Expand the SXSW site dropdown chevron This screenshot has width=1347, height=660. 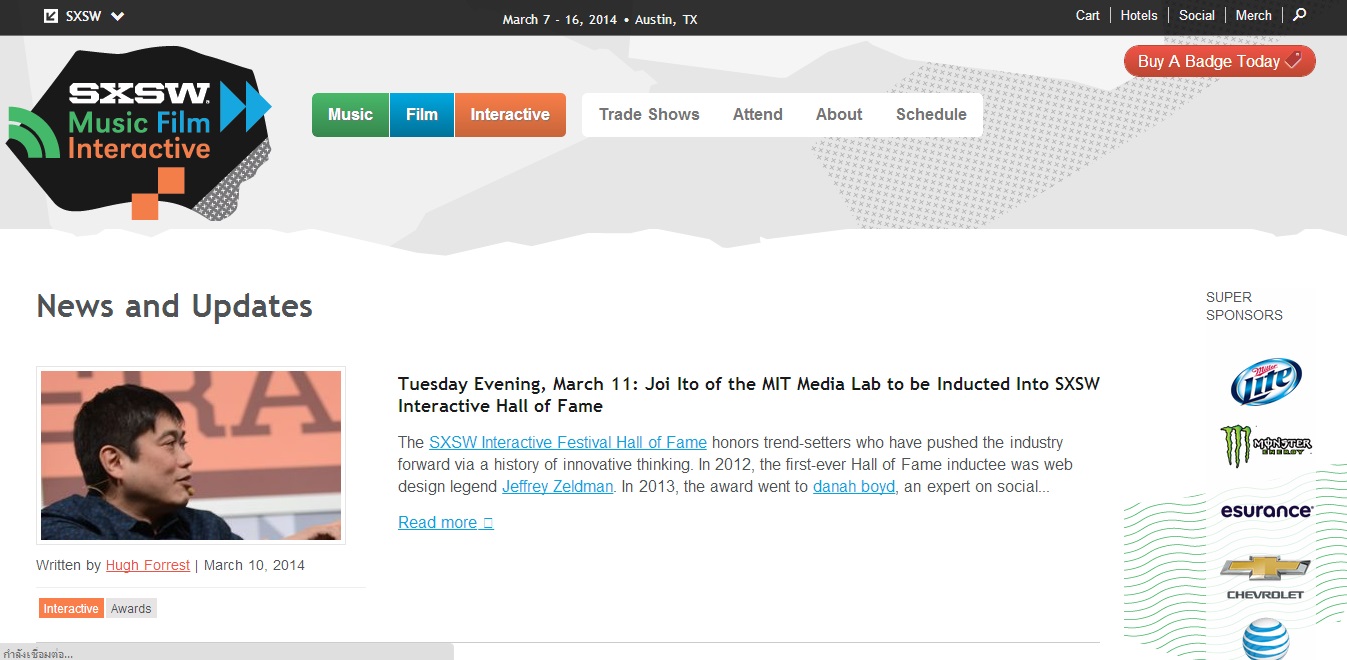118,16
